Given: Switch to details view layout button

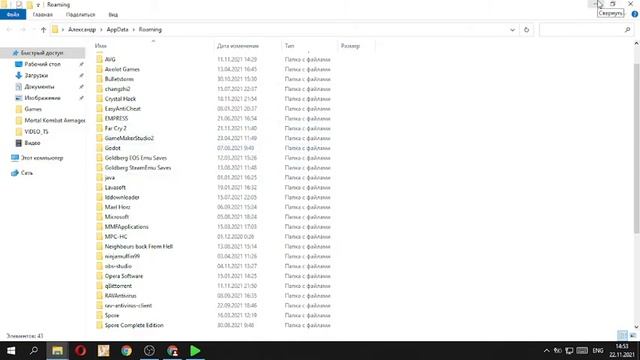Looking at the screenshot, I should [622, 336].
